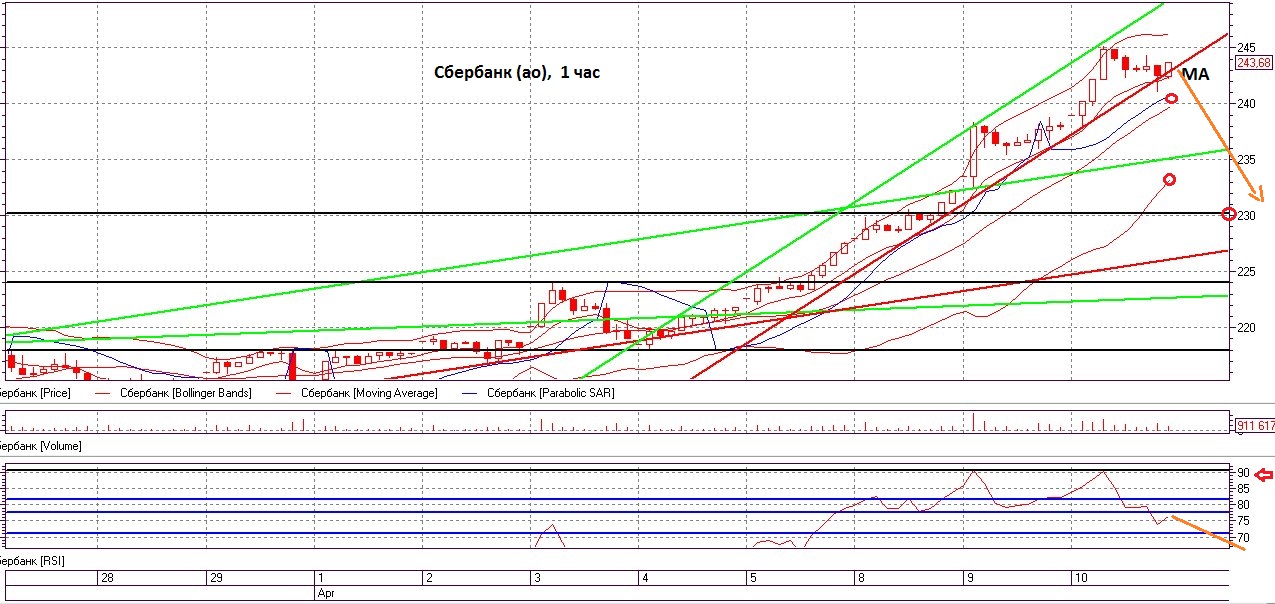Click the "Apr" month label
1275x604 pixels.
point(325,592)
